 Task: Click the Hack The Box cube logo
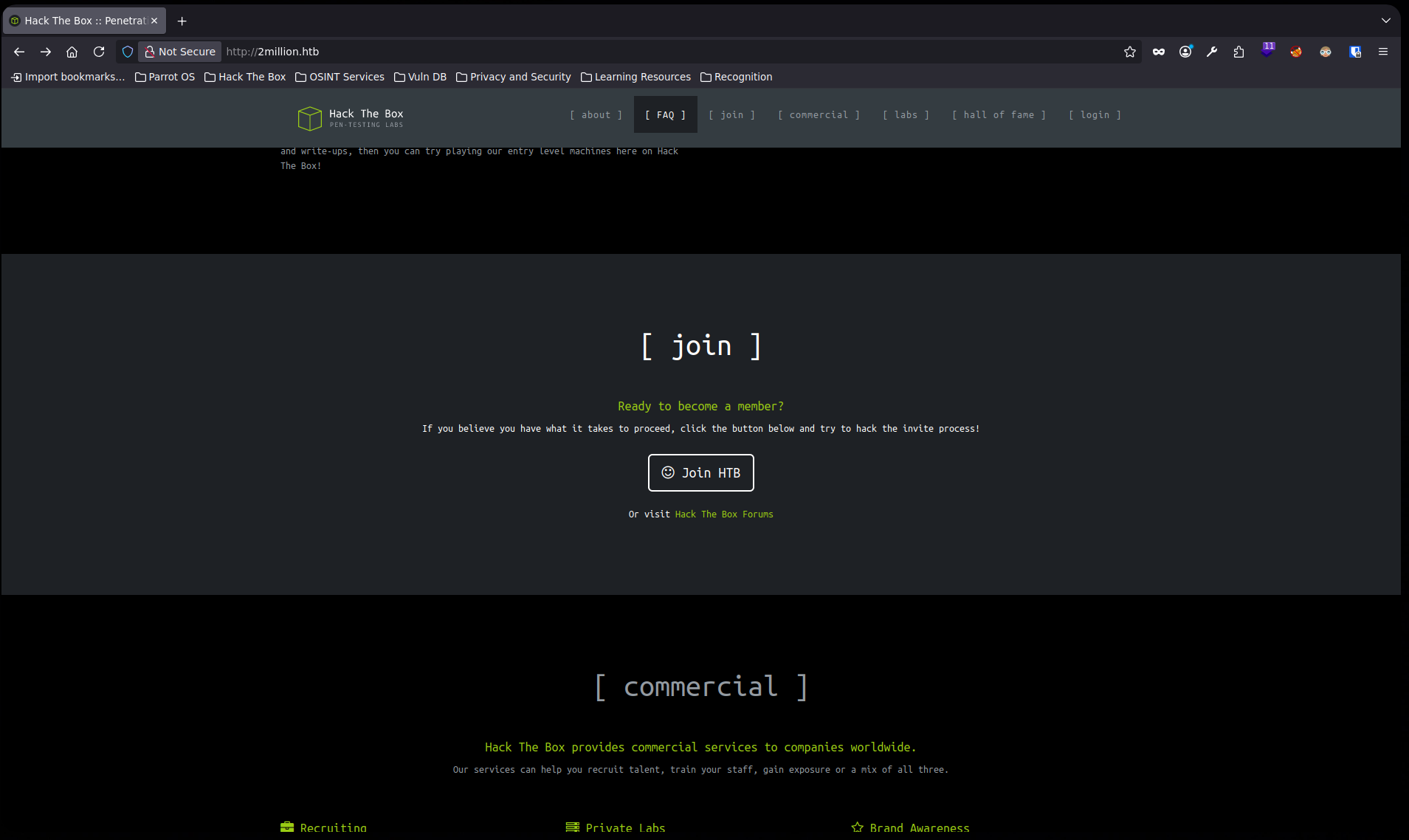click(x=309, y=118)
